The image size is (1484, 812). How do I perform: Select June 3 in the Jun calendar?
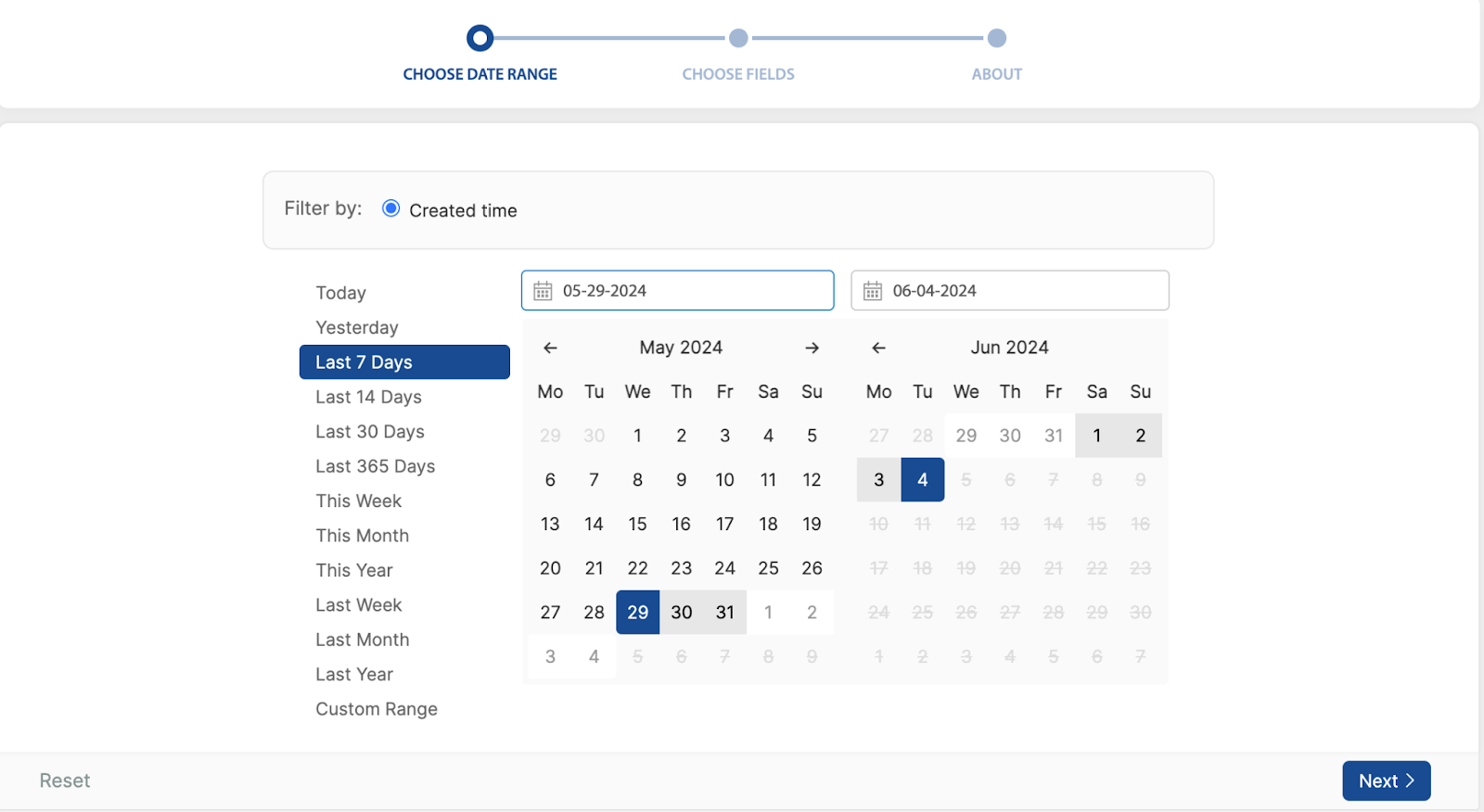click(879, 479)
